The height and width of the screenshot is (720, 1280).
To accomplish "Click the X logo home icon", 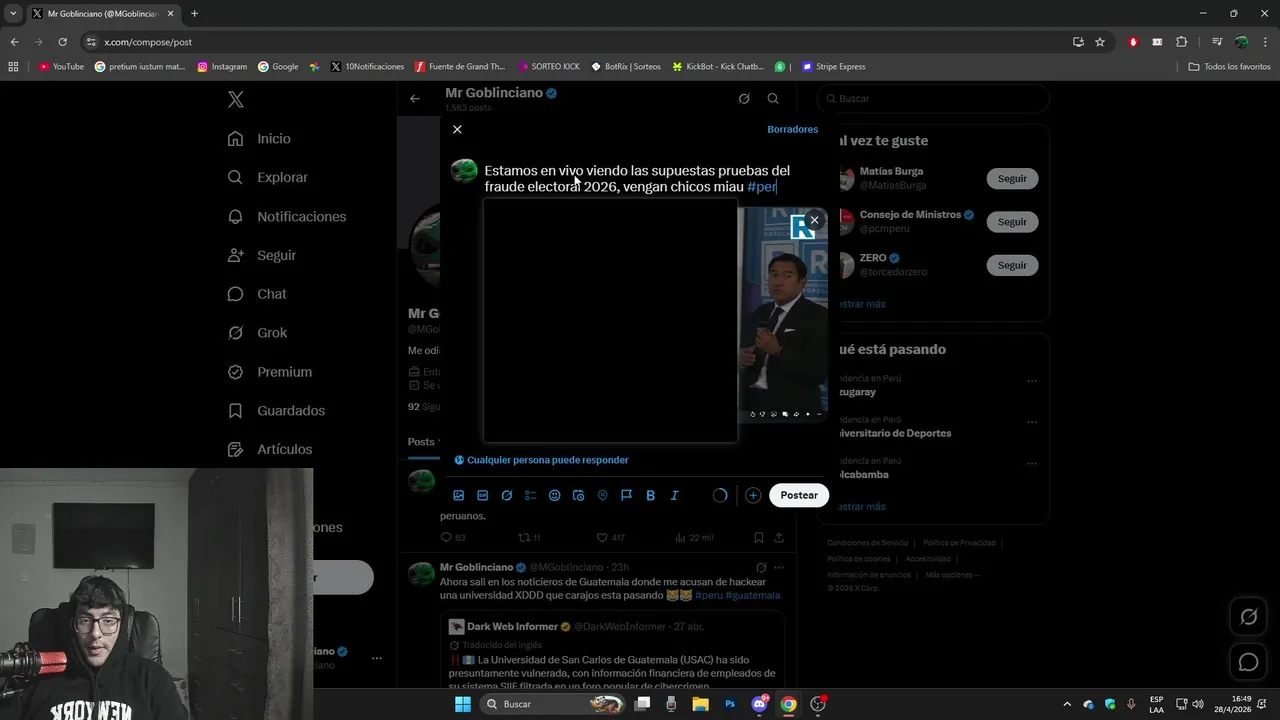I will 235,99.
